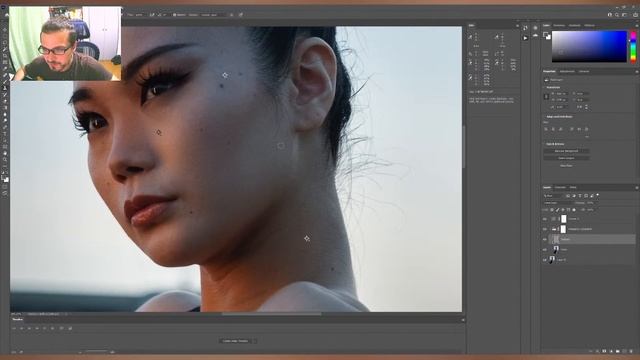Select the Zoom tool
This screenshot has width=640, height=360.
coord(5,160)
